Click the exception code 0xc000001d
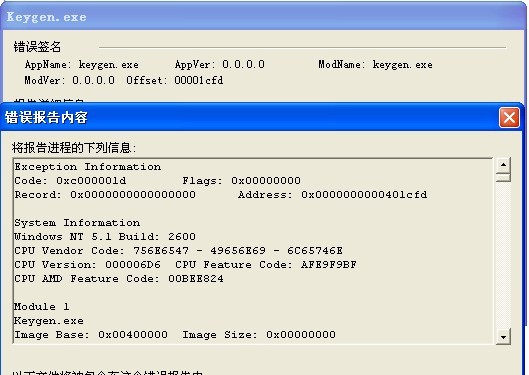The width and height of the screenshot is (529, 375). (x=91, y=181)
